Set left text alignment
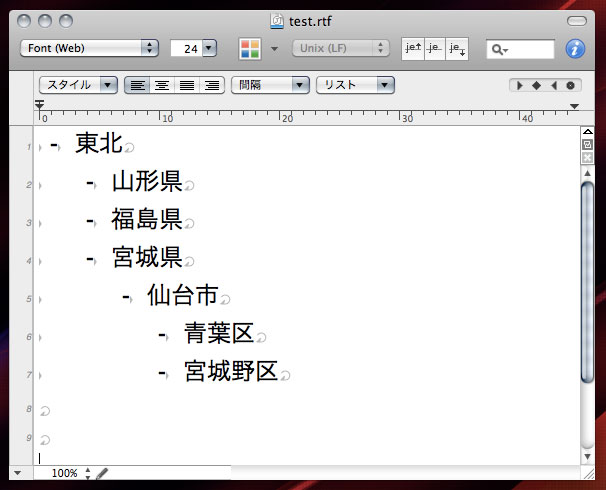Image resolution: width=606 pixels, height=490 pixels. coord(138,85)
